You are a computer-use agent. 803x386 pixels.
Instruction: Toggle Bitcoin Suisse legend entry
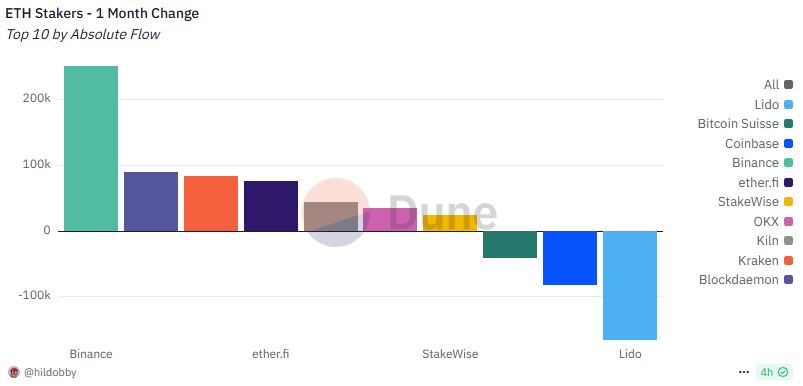(x=745, y=124)
